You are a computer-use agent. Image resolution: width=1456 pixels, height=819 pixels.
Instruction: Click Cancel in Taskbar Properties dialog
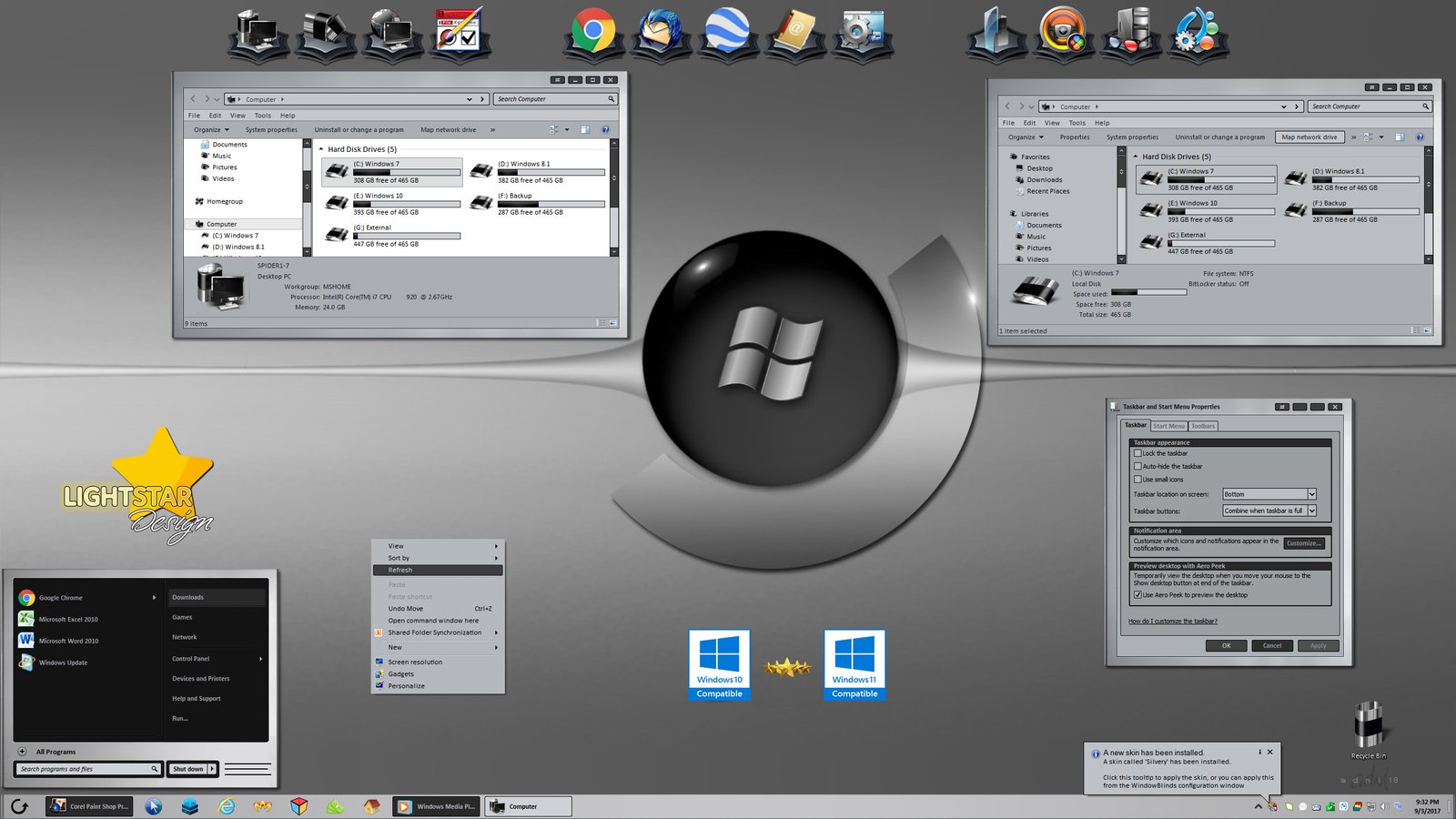[1272, 645]
